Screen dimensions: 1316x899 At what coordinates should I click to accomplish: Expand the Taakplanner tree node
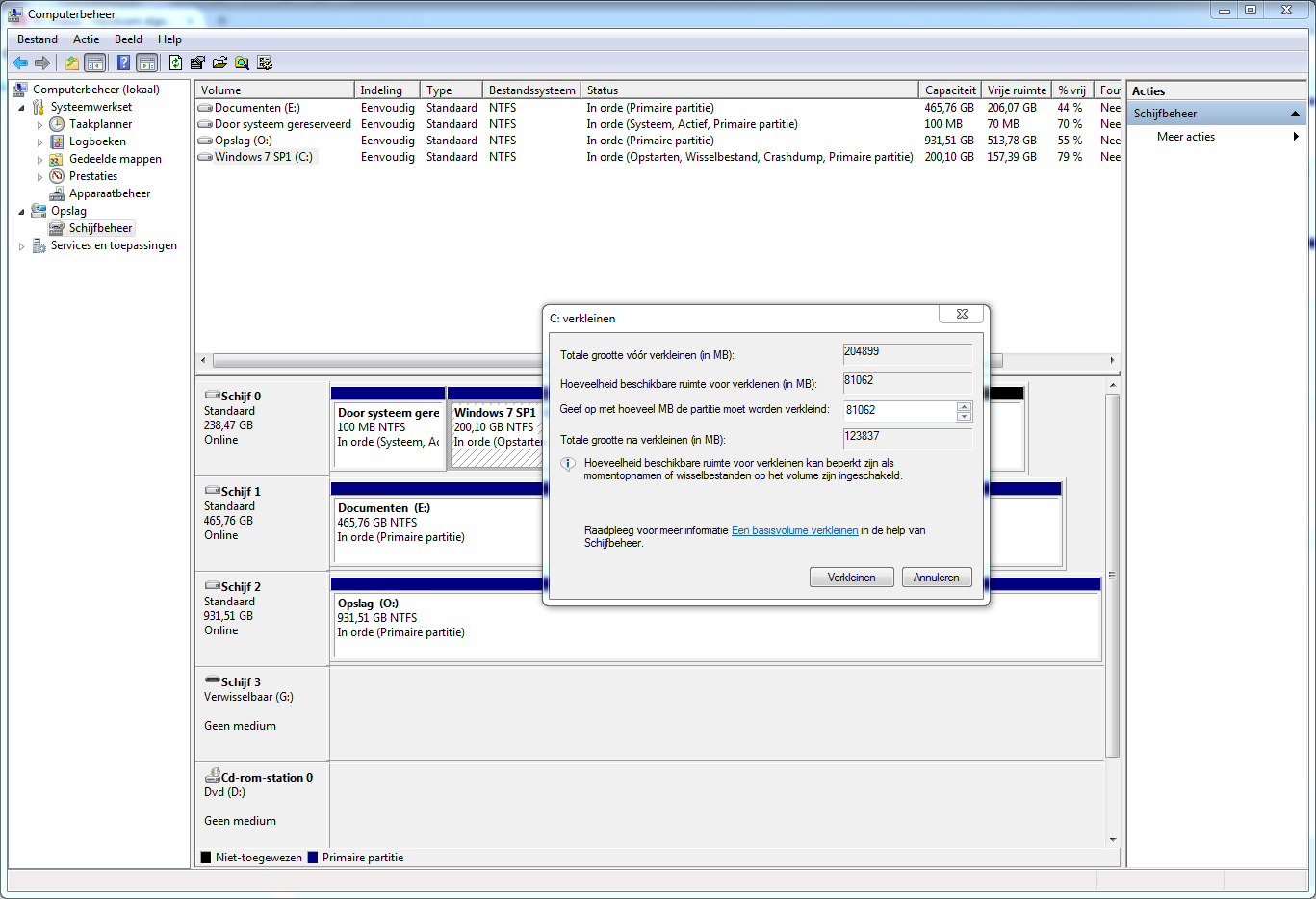click(39, 125)
